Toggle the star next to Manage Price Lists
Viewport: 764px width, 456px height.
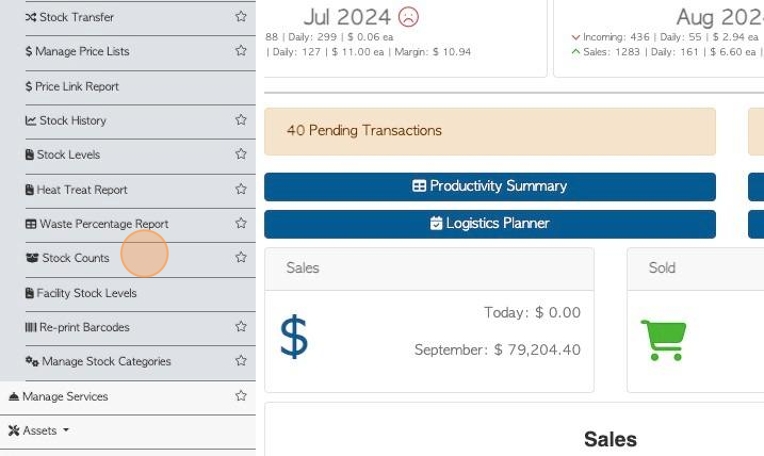pos(241,51)
